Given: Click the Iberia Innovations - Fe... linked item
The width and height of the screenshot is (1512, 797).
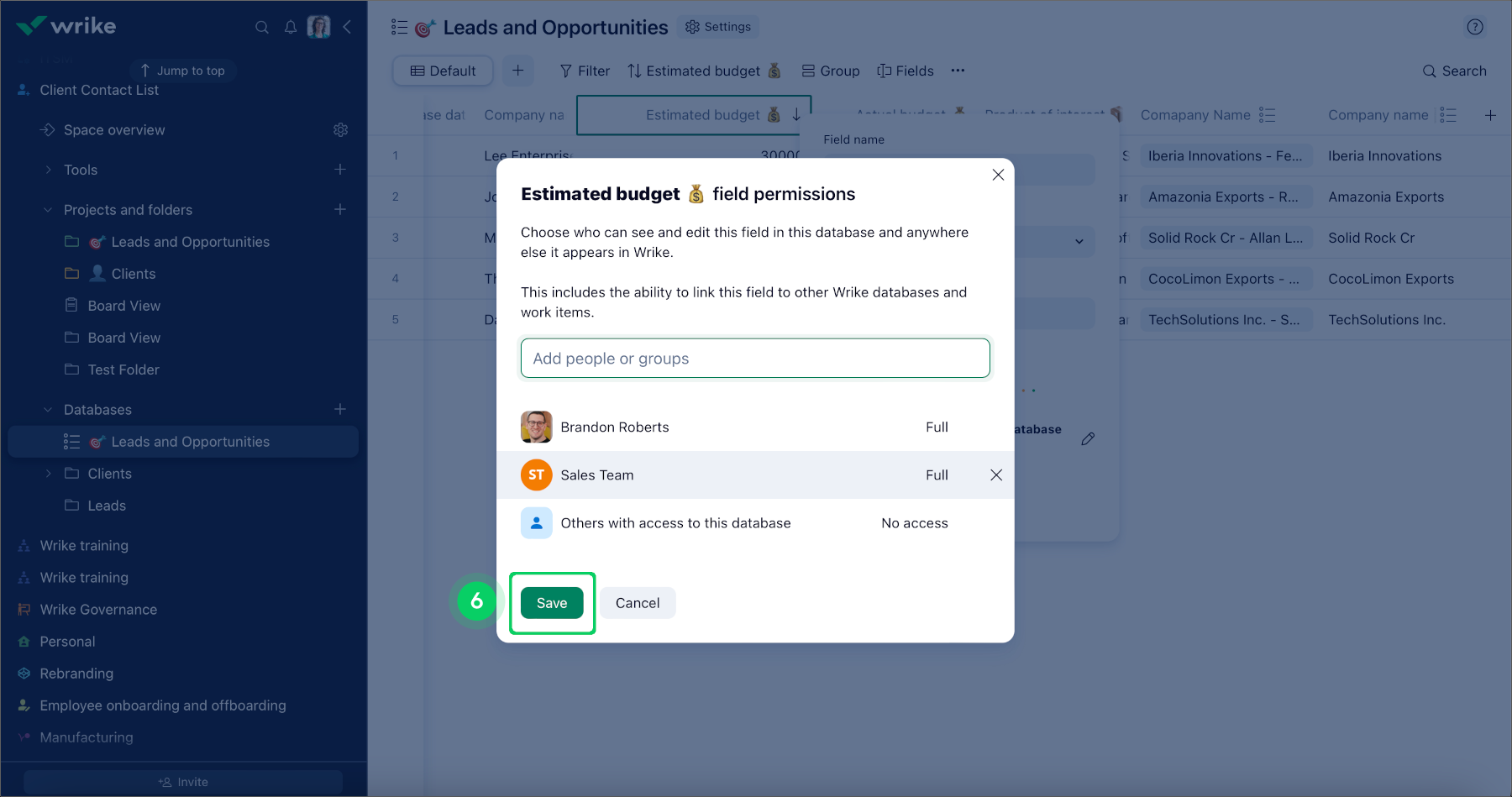Looking at the screenshot, I should [x=1226, y=155].
